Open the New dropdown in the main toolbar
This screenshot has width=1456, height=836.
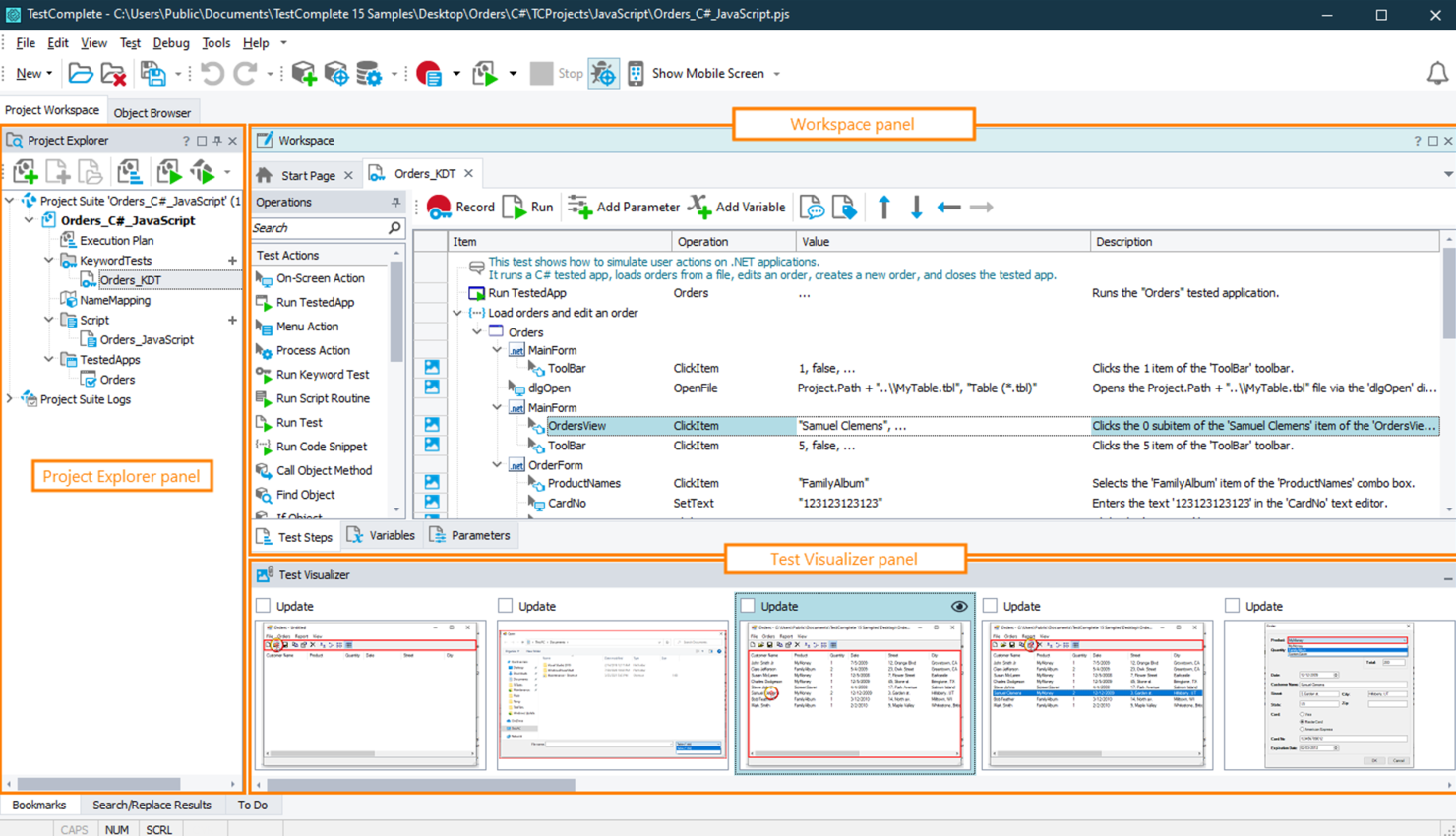pos(34,74)
